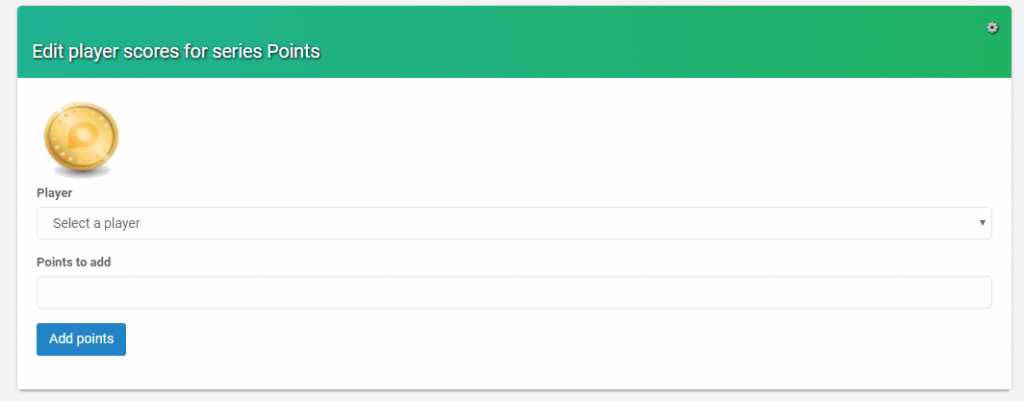The image size is (1024, 401).
Task: Expand the Player combo box list
Action: [x=514, y=223]
